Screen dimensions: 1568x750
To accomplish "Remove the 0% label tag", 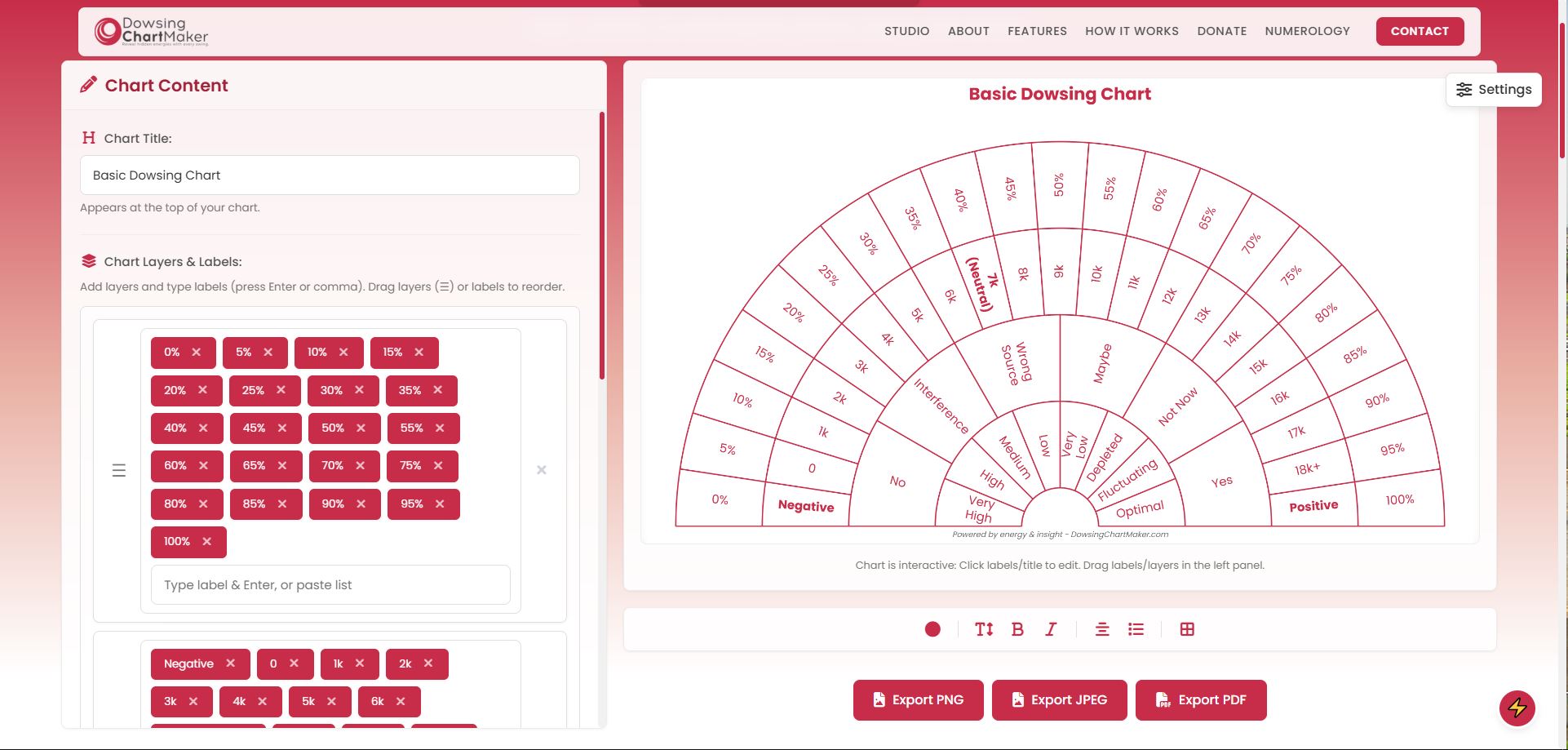I will pyautogui.click(x=197, y=353).
